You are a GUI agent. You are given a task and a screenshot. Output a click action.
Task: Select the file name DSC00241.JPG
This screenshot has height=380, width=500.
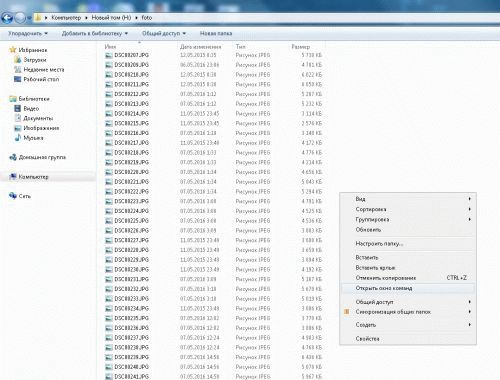pyautogui.click(x=132, y=377)
